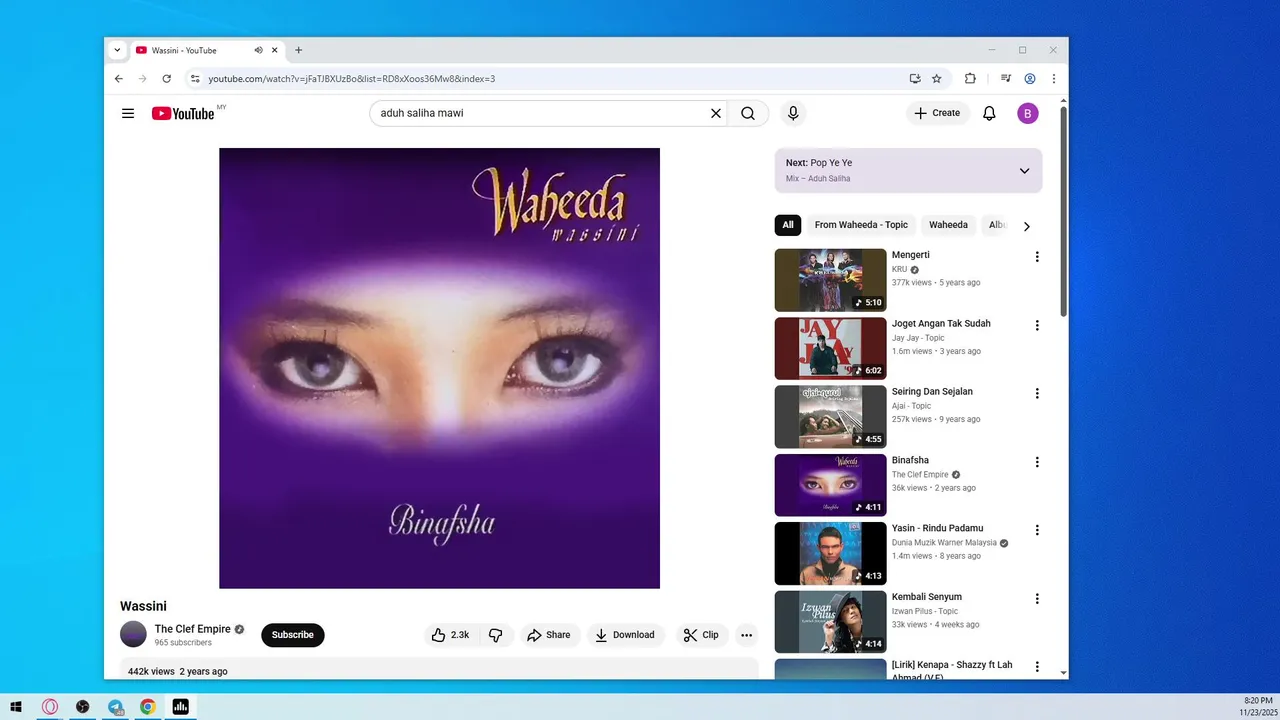Viewport: 1280px width, 720px height.
Task: Dislike the video with thumbs down
Action: [496, 635]
